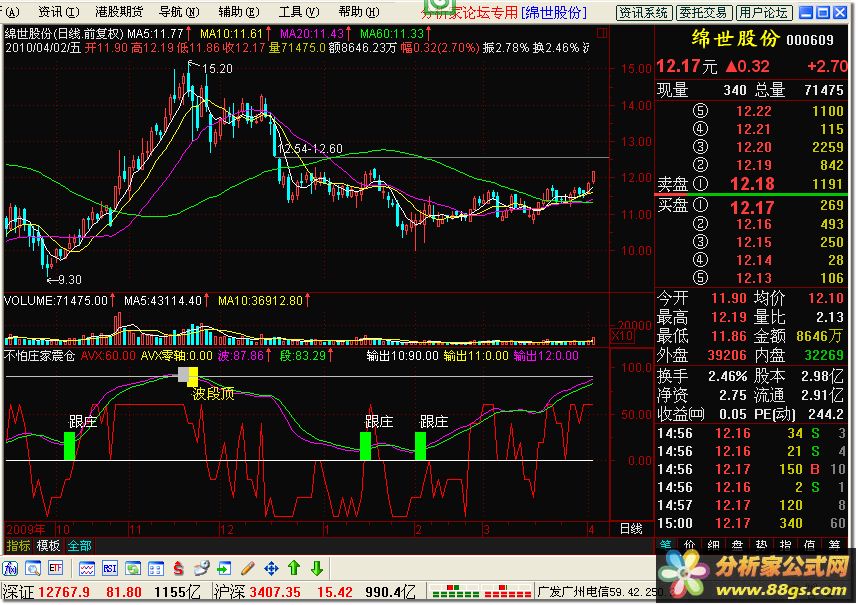Open the stock search magnifier icon
Viewport: 858px width, 605px height.
(33, 568)
